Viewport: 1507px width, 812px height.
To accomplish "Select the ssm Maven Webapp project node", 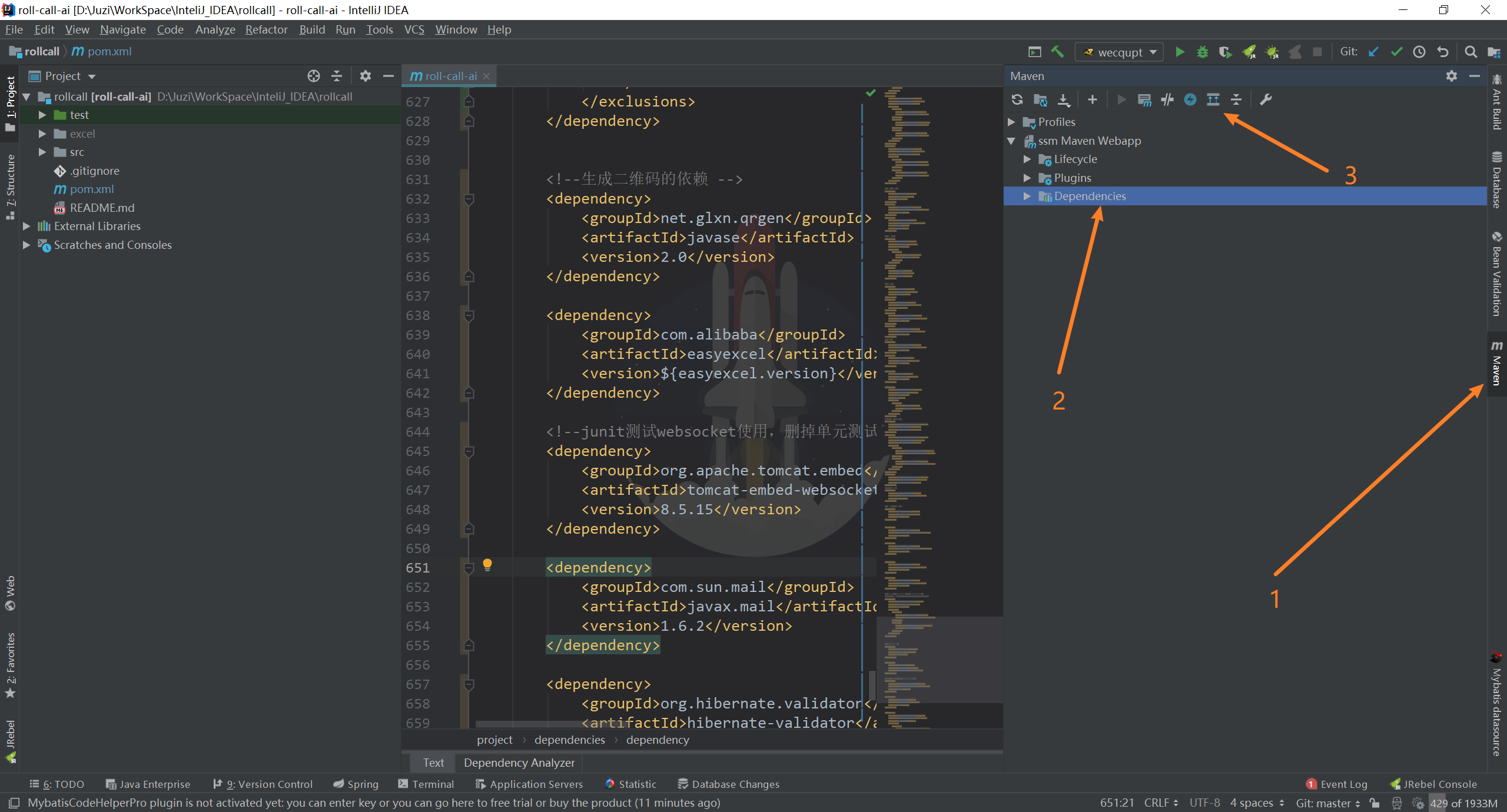I will click(x=1089, y=140).
